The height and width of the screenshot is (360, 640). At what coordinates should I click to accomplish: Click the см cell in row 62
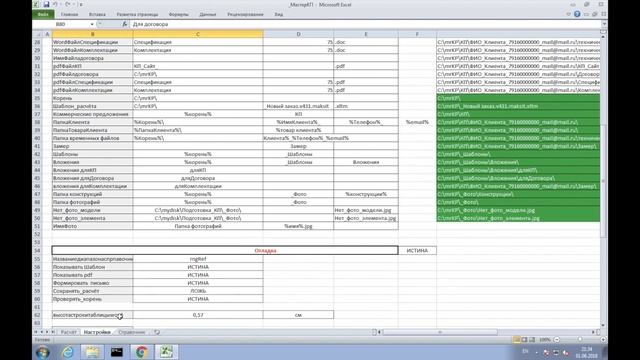[x=298, y=315]
